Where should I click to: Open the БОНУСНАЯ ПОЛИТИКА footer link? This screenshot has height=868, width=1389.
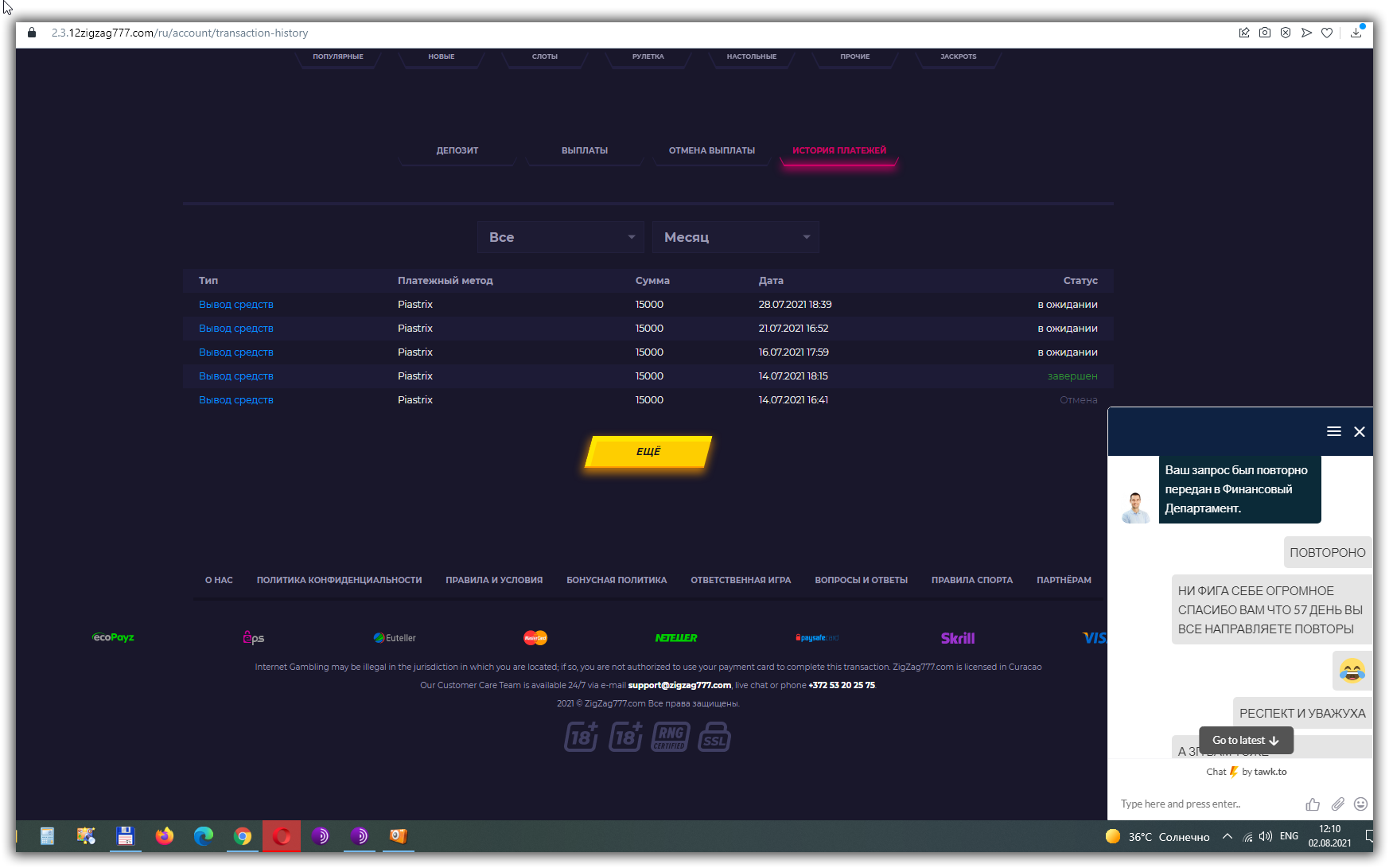tap(617, 580)
